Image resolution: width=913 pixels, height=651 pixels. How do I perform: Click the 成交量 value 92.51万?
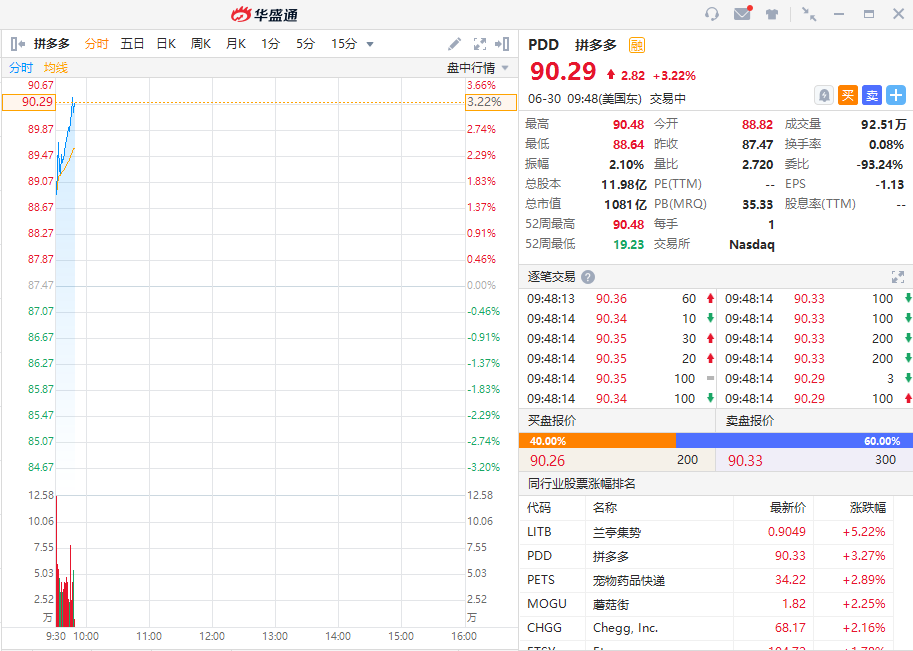884,125
